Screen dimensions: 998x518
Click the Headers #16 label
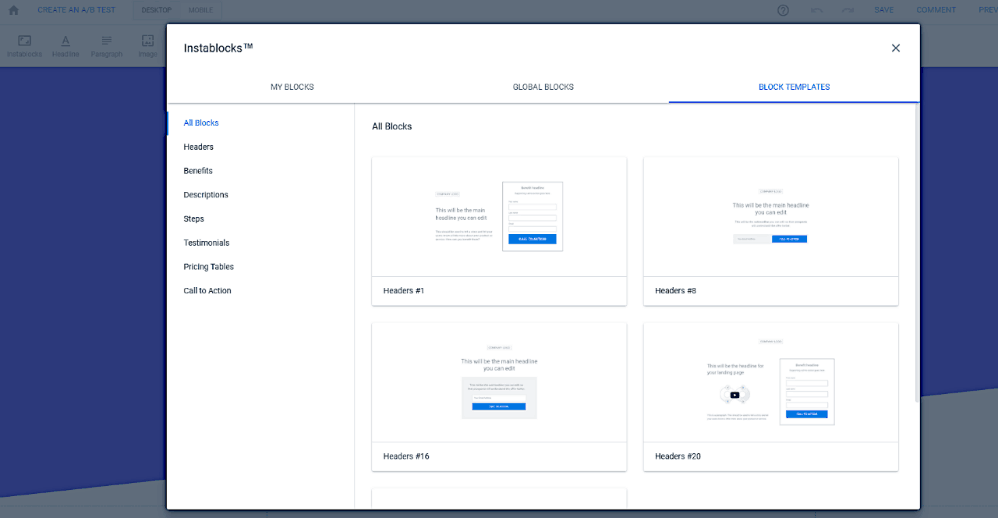pos(406,456)
